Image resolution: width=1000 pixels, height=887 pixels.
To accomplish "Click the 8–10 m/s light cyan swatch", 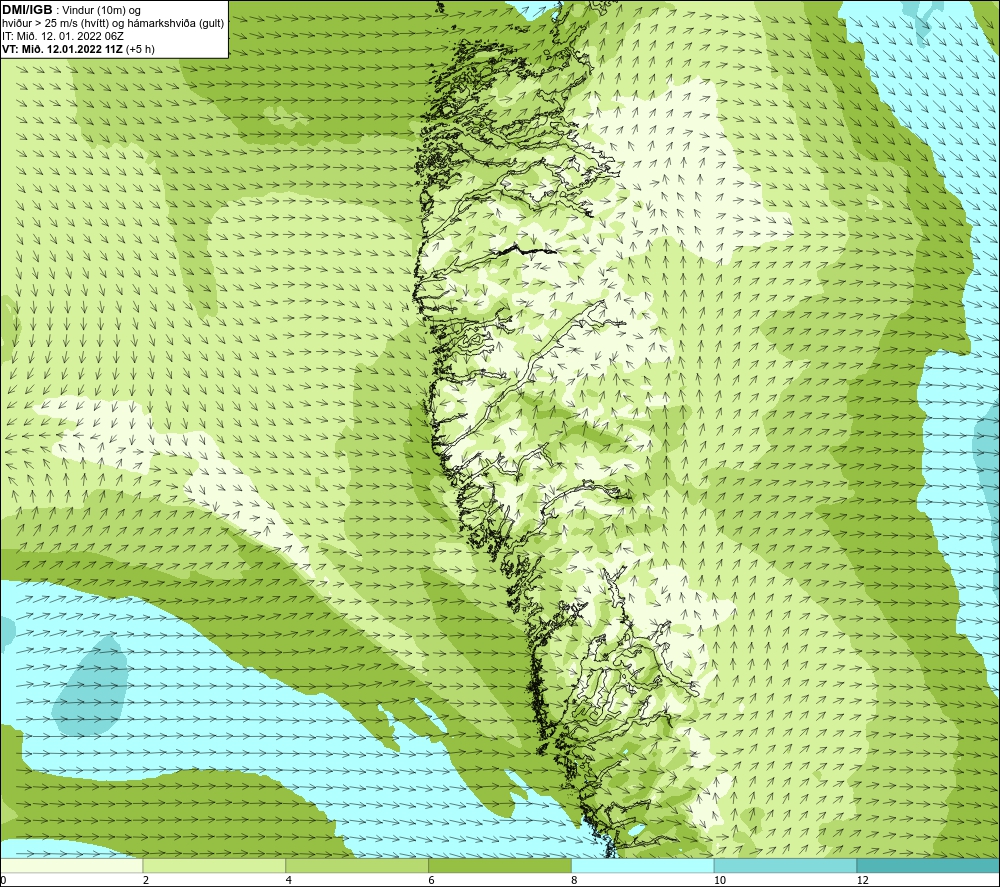I will click(643, 865).
